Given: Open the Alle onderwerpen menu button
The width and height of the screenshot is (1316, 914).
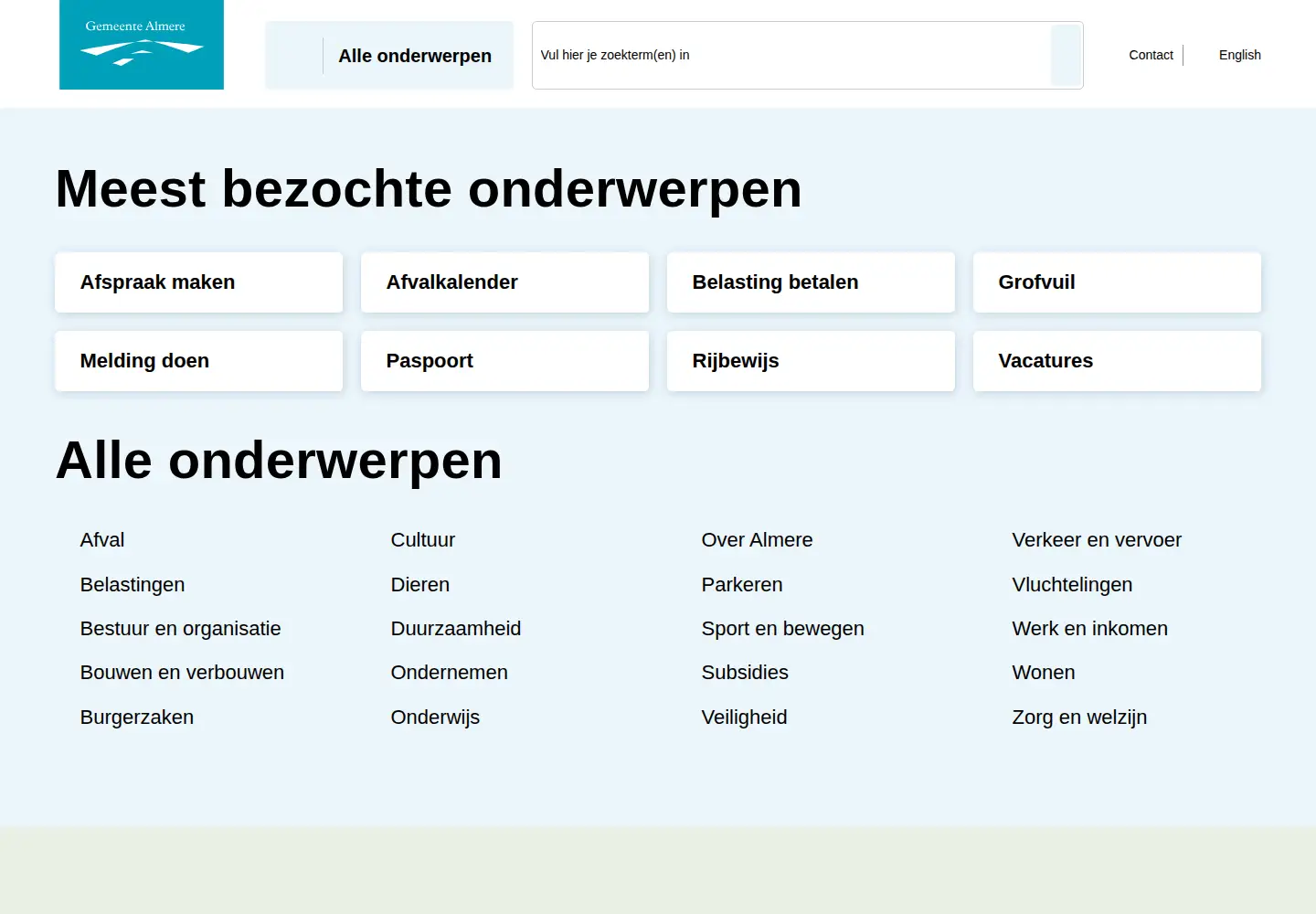Looking at the screenshot, I should coord(389,56).
